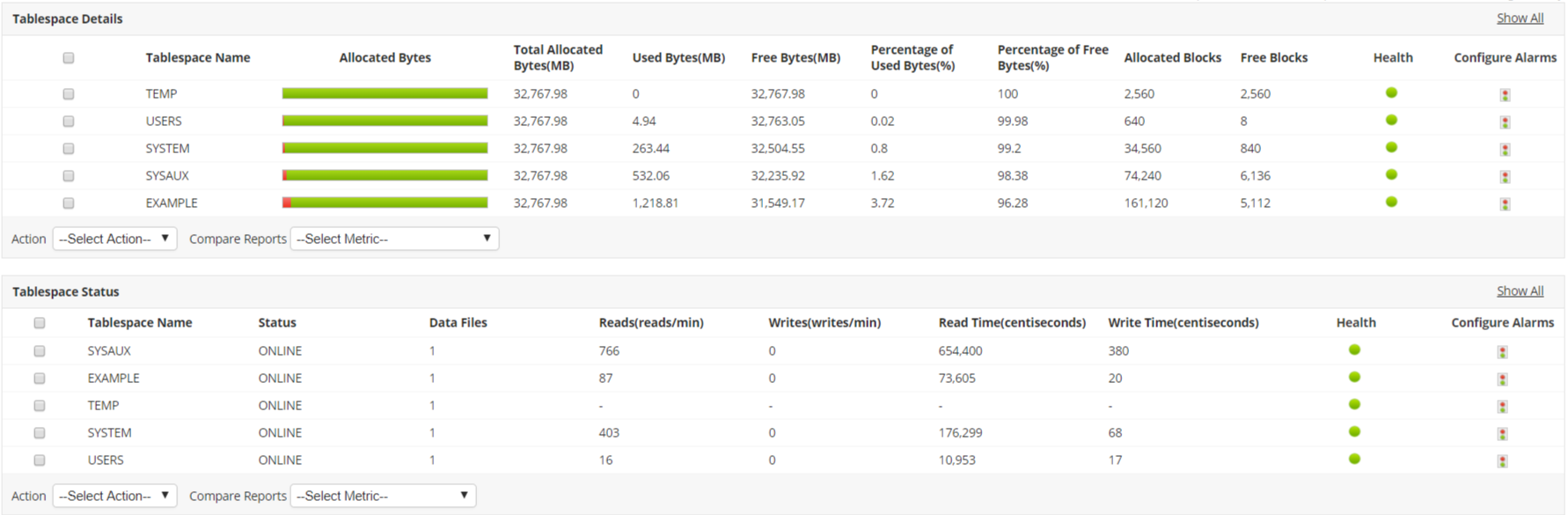
Task: Click USERS health indicator in Tablespace Status
Action: pos(1354,460)
